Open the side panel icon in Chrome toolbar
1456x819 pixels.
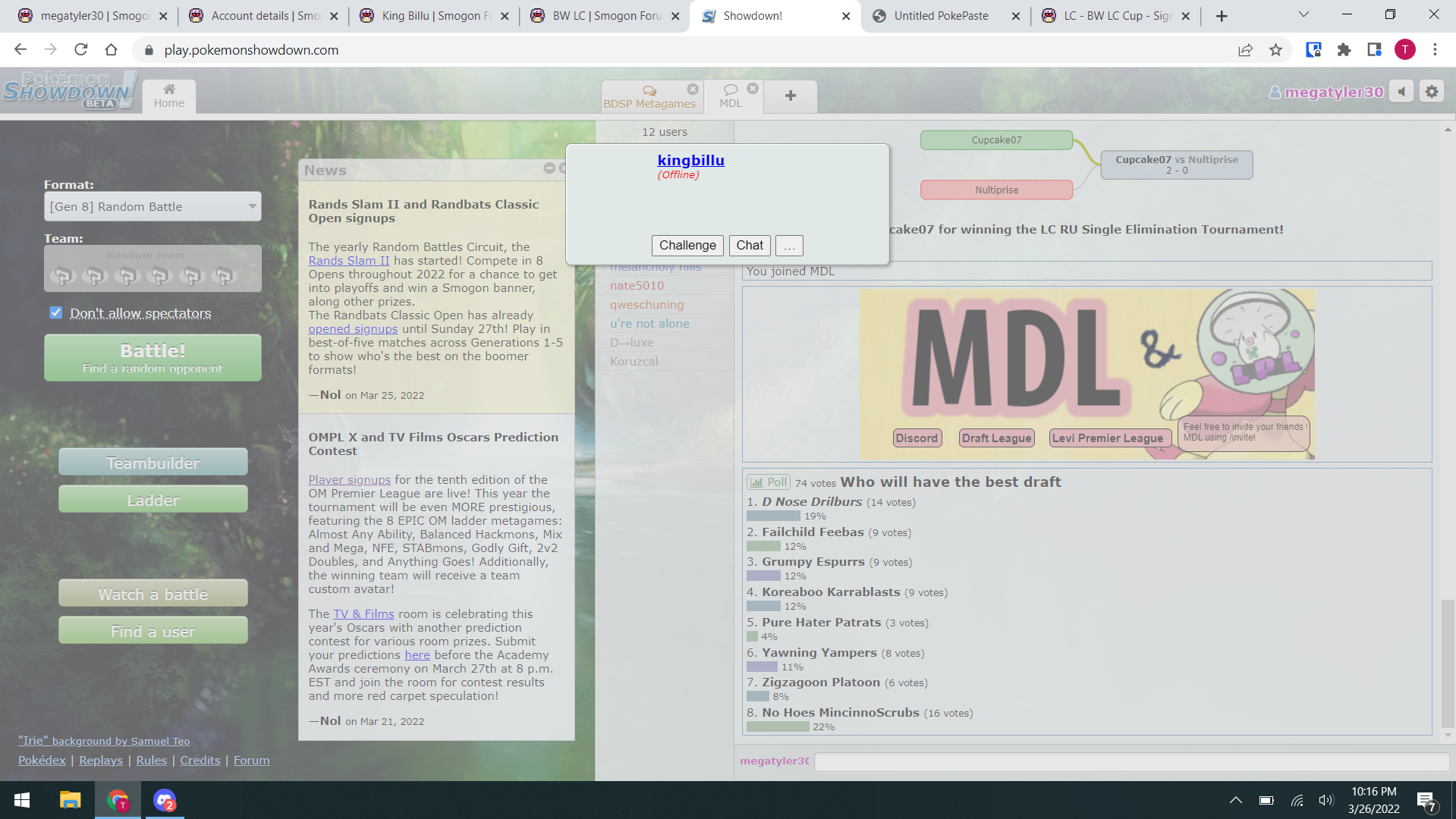click(x=1374, y=50)
